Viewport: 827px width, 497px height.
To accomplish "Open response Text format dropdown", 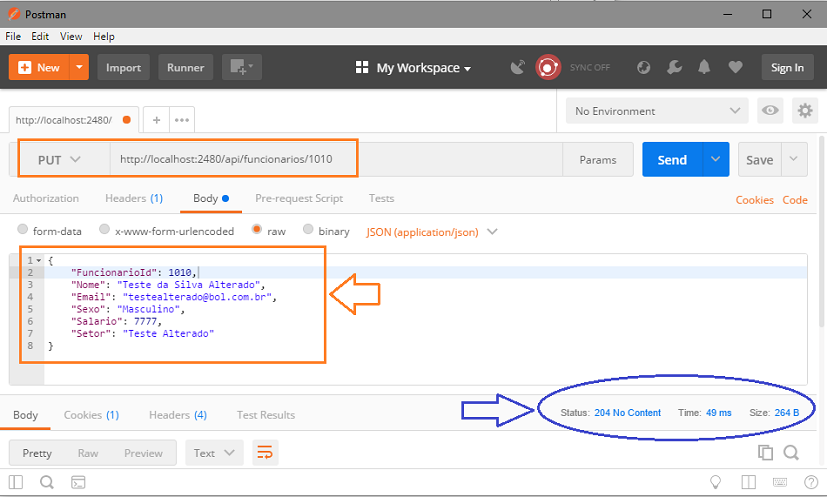I will click(x=214, y=453).
